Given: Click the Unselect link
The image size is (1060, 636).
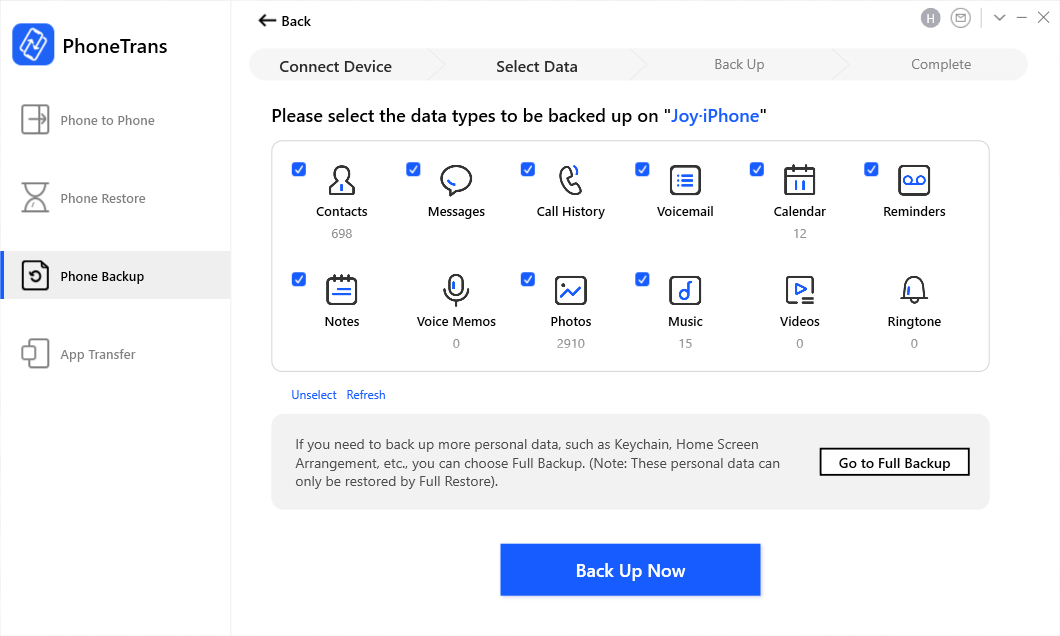Looking at the screenshot, I should tap(314, 395).
